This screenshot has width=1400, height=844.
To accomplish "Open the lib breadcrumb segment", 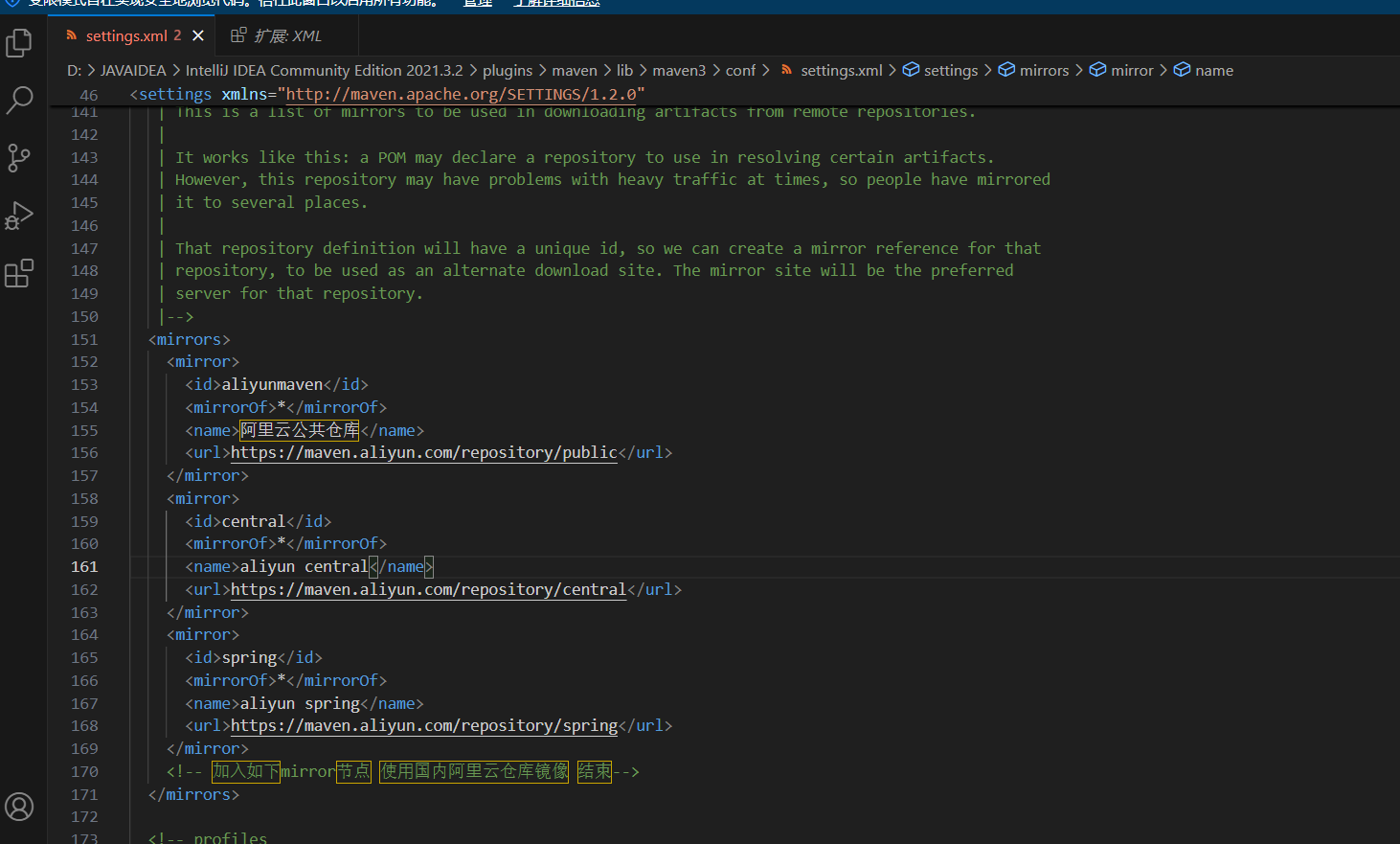I will click(x=624, y=70).
